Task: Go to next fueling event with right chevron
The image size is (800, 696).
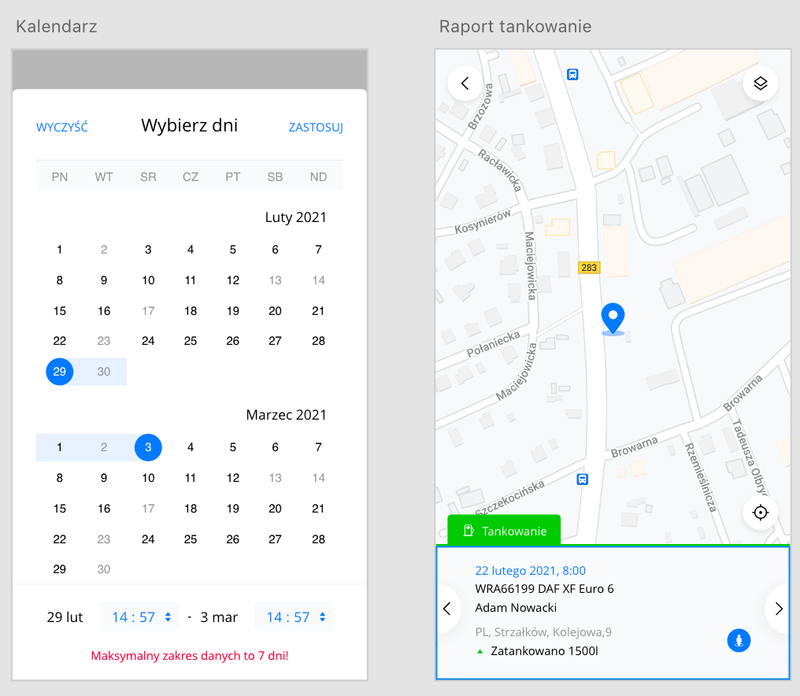Action: 778,608
